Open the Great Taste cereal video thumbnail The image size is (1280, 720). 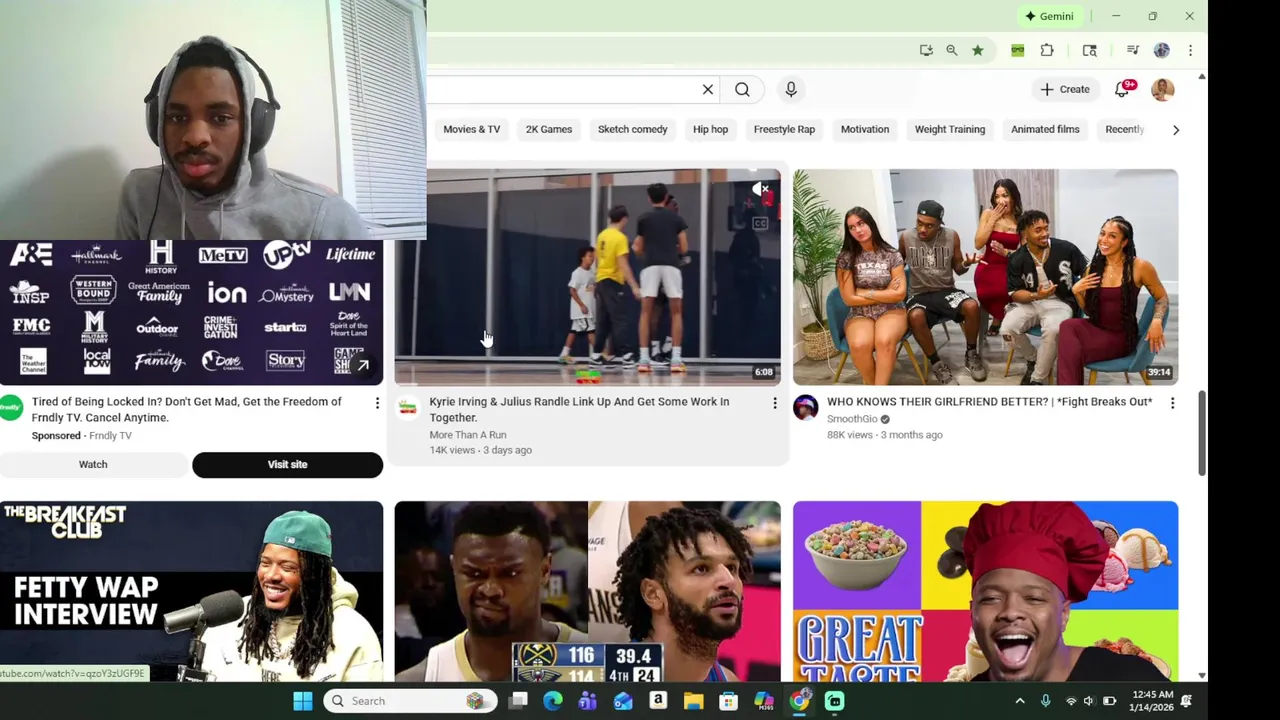click(x=985, y=592)
